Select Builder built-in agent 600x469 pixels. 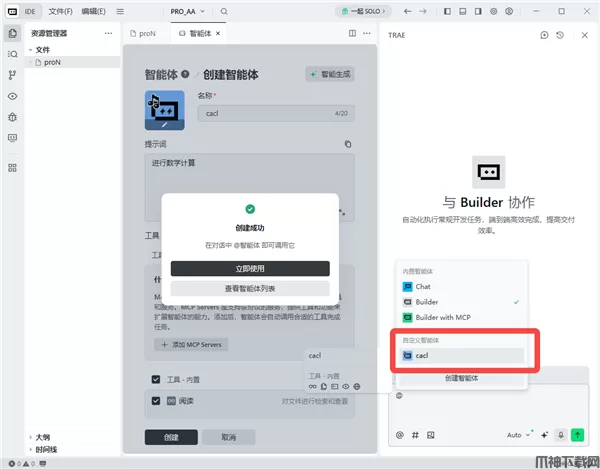[x=461, y=302]
